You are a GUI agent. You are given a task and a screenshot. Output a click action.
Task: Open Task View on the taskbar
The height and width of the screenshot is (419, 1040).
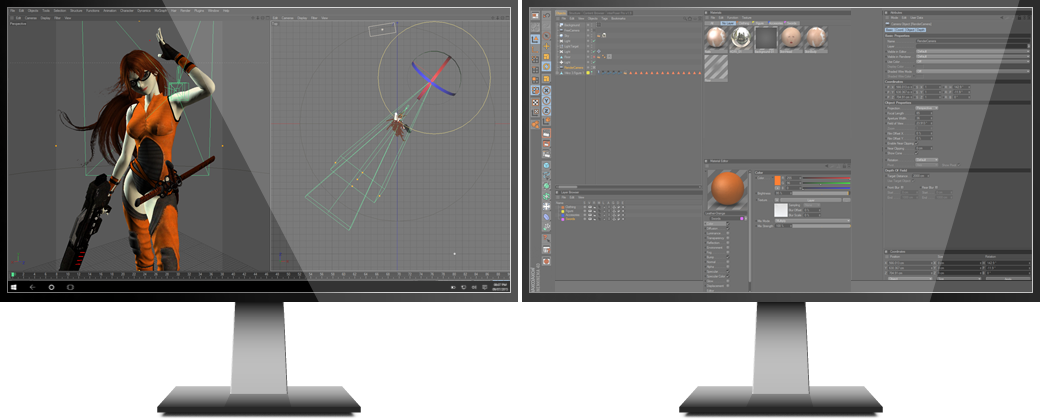[x=70, y=287]
